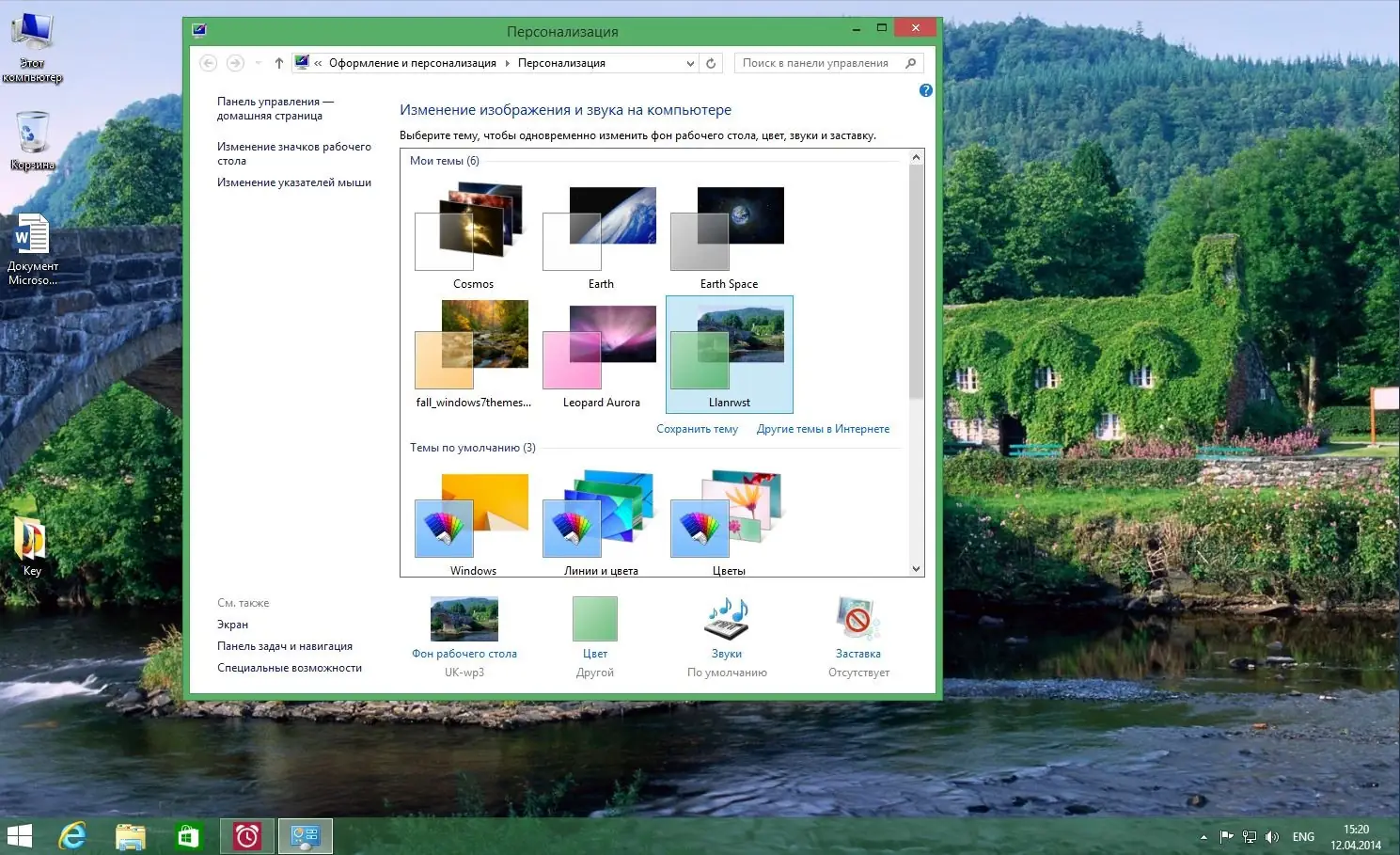Select the Leopard Aurora theme
Image resolution: width=1400 pixels, height=855 pixels.
601,355
